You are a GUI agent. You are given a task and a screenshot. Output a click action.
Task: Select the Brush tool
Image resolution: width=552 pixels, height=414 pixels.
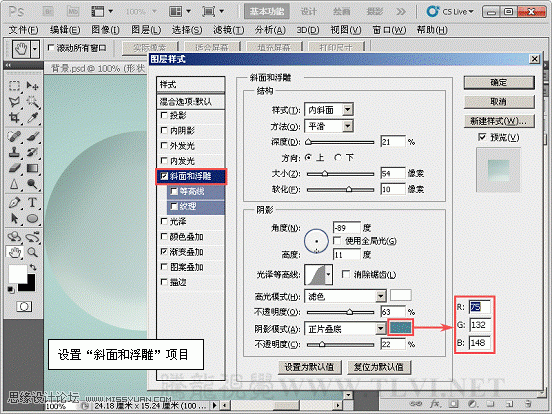[x=32, y=136]
